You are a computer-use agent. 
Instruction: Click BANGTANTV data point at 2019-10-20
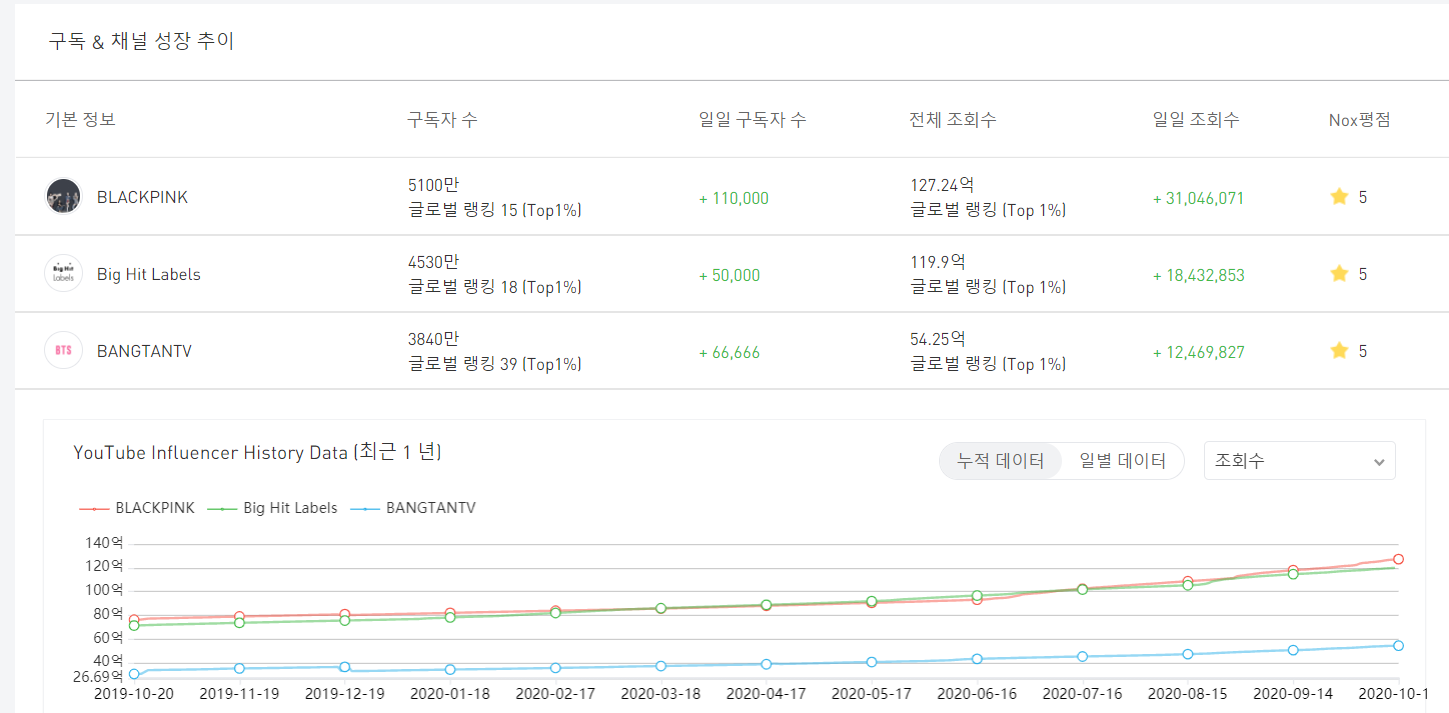(134, 674)
